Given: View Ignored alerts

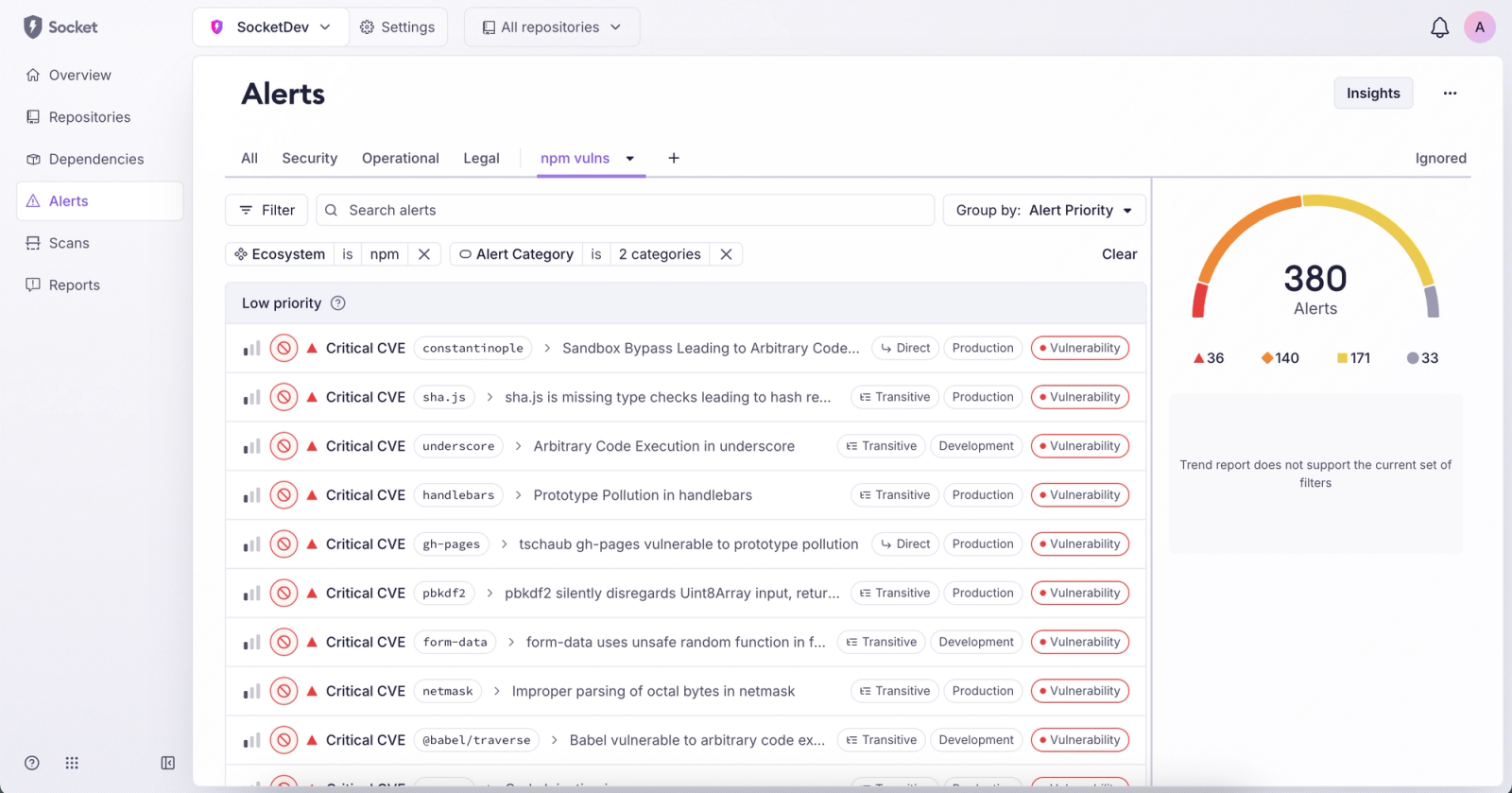Looking at the screenshot, I should pos(1440,158).
